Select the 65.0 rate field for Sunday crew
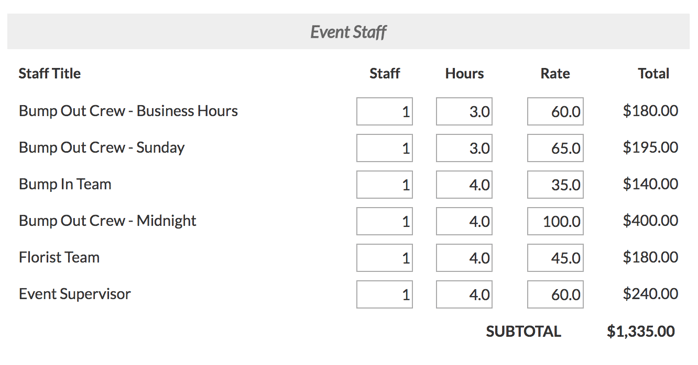The height and width of the screenshot is (365, 698). [x=556, y=148]
